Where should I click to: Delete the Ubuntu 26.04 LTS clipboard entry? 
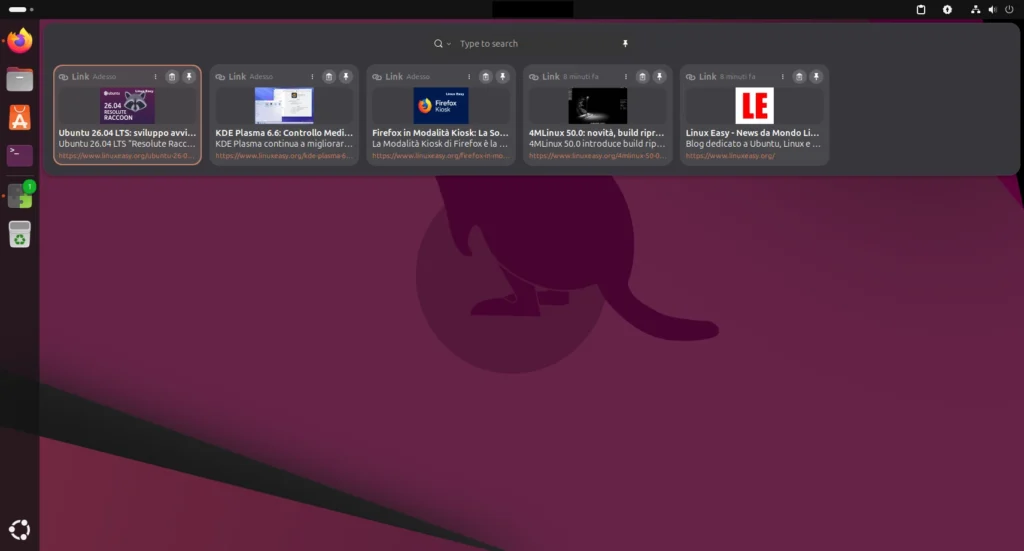point(171,77)
